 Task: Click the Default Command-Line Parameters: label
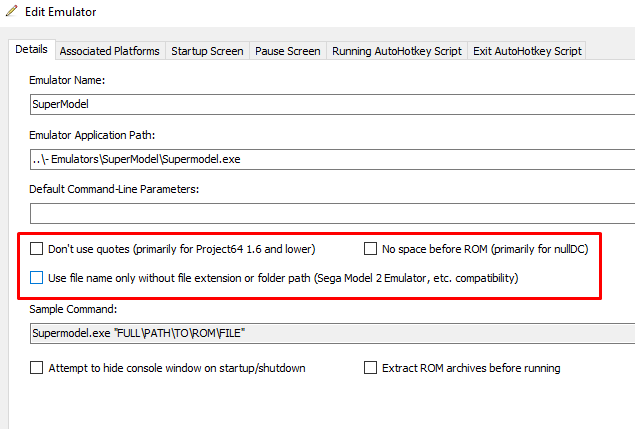click(x=114, y=189)
